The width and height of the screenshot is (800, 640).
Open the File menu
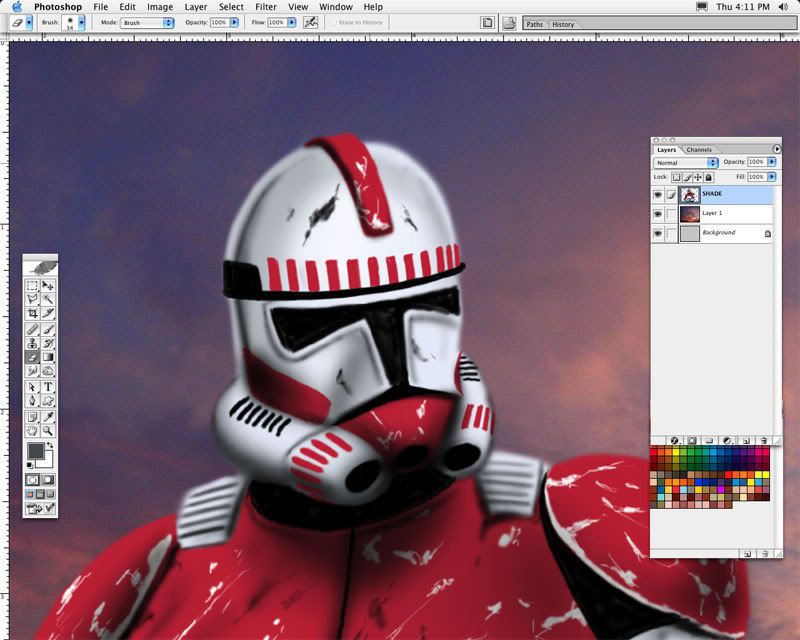pos(101,7)
